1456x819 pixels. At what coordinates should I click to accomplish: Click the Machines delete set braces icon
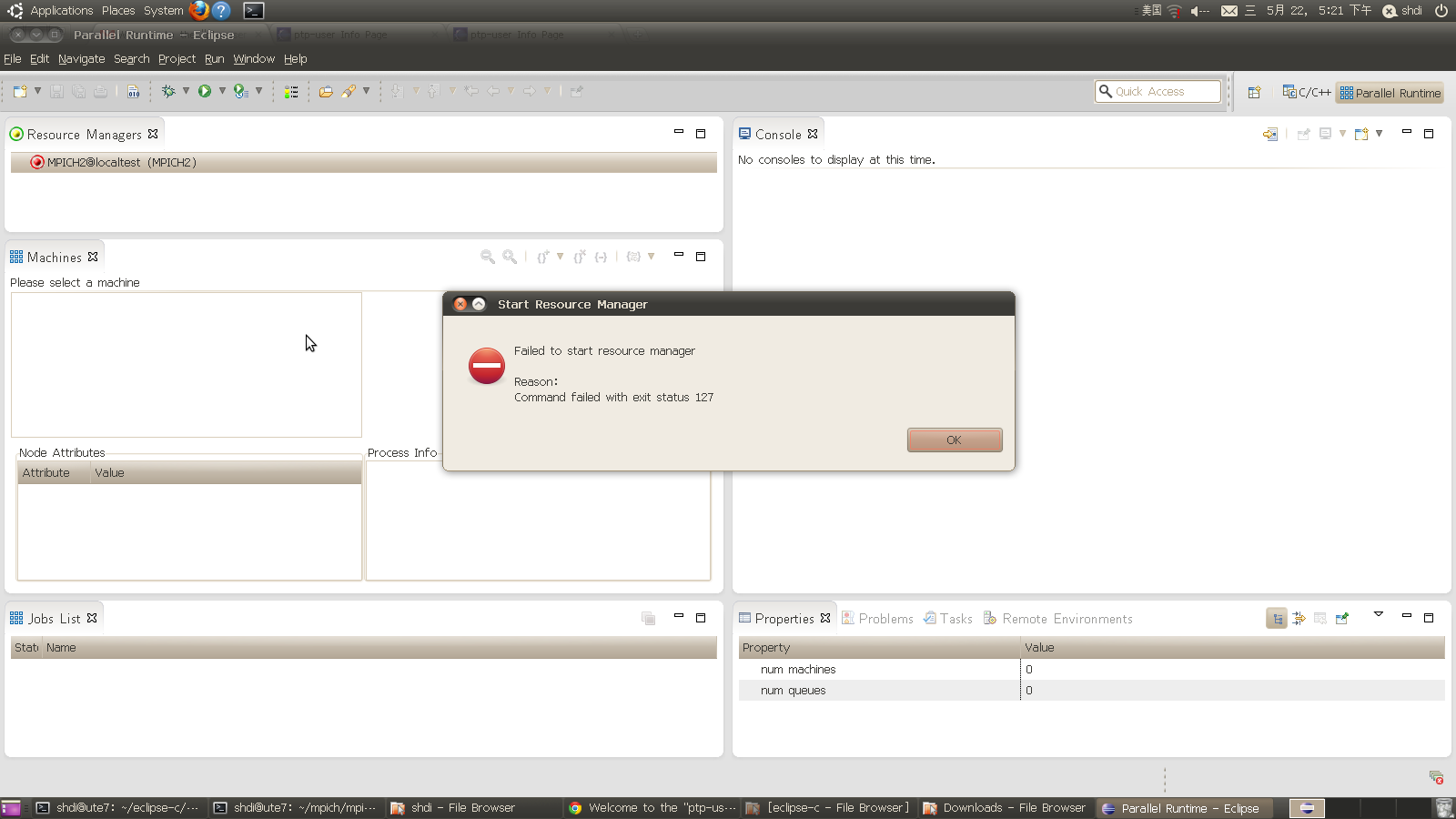[580, 258]
